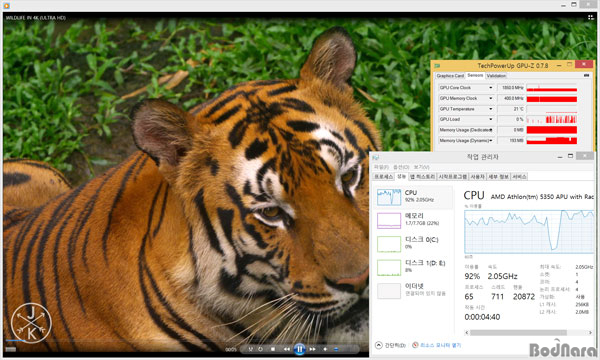Image resolution: width=600 pixels, height=360 pixels.
Task: Mute the player volume speaker icon
Action: tap(325, 349)
